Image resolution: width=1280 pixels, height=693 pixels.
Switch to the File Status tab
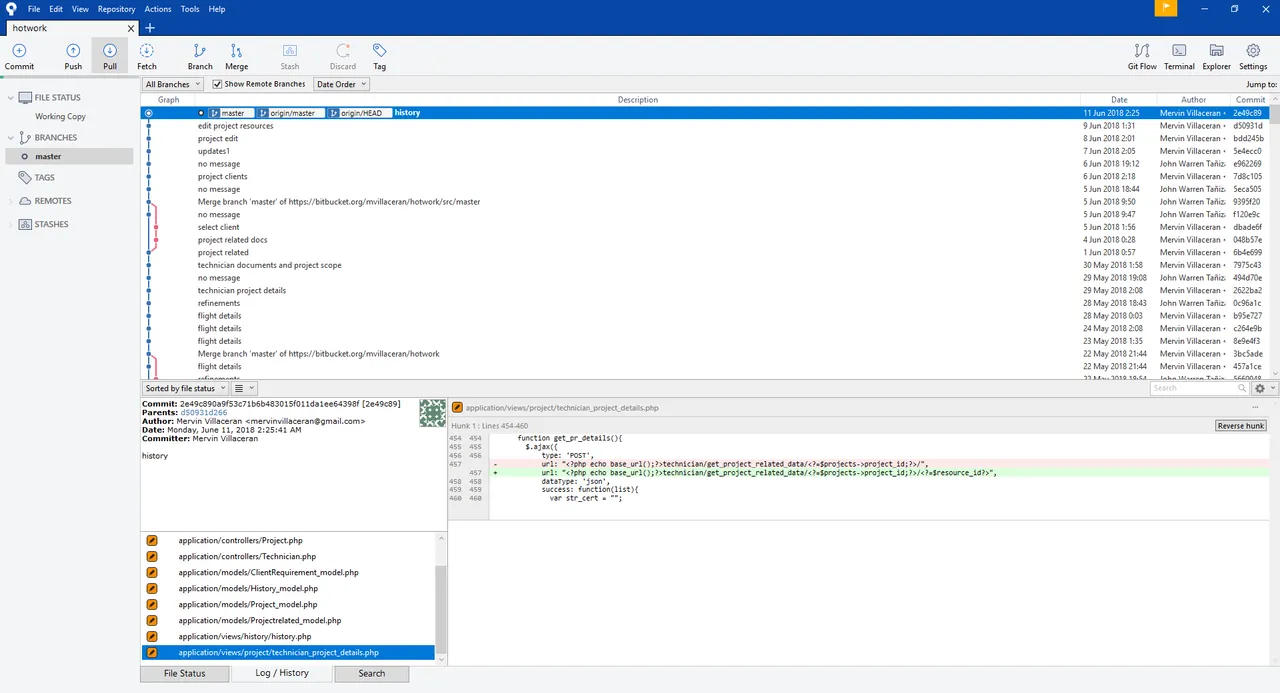point(185,673)
